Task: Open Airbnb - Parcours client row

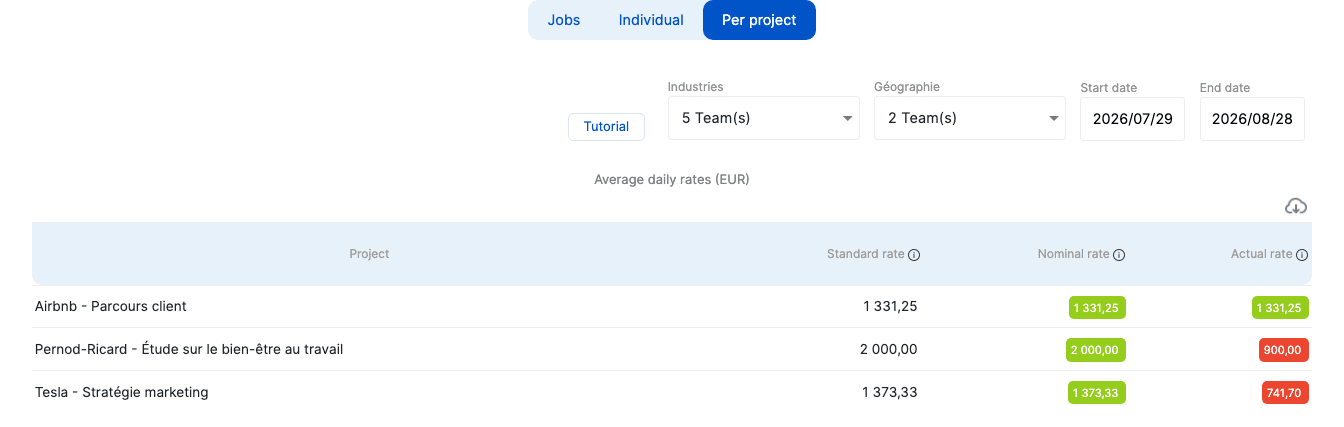Action: pos(672,307)
